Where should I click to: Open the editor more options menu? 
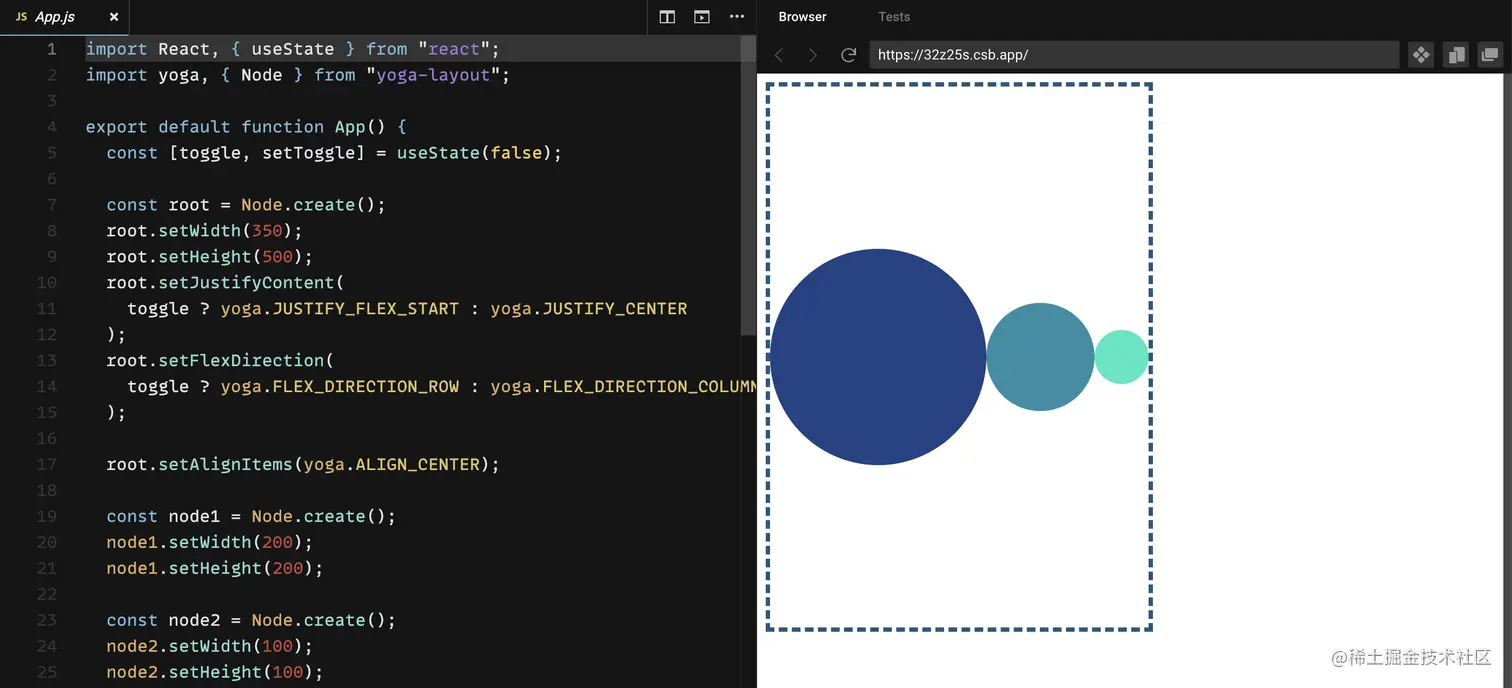click(737, 17)
